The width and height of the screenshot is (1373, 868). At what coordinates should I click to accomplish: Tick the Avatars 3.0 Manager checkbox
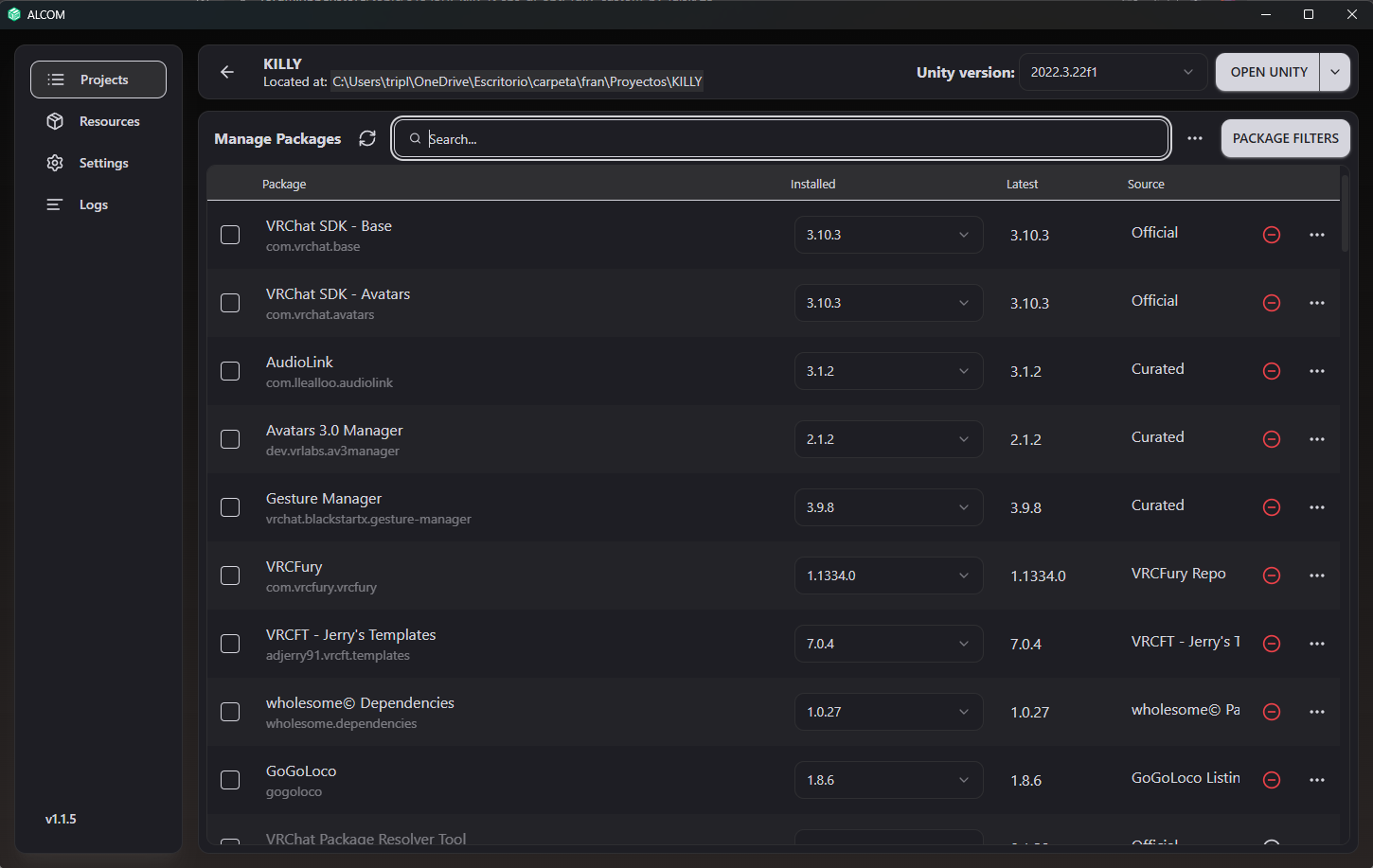point(230,439)
